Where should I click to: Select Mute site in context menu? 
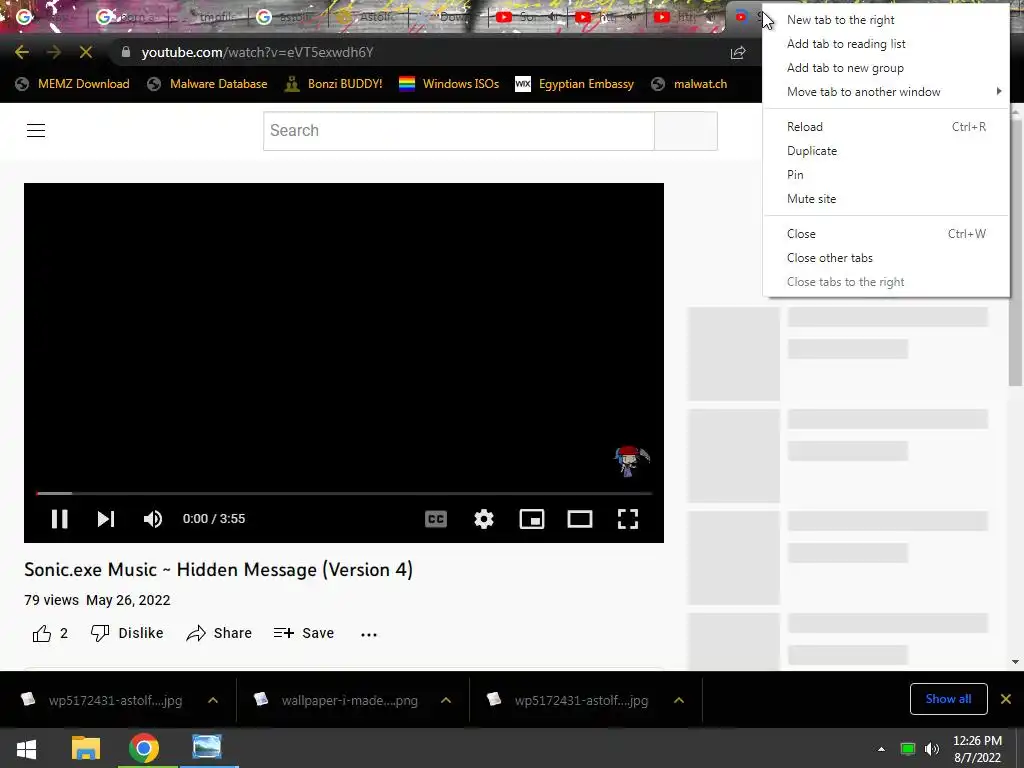click(x=886, y=199)
